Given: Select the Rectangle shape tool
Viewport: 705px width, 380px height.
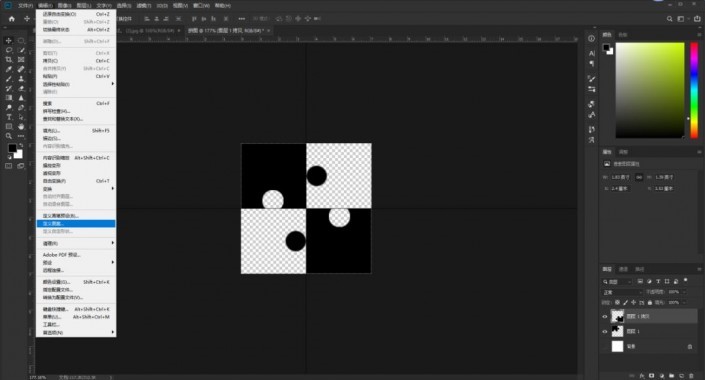Looking at the screenshot, I should (x=9, y=126).
